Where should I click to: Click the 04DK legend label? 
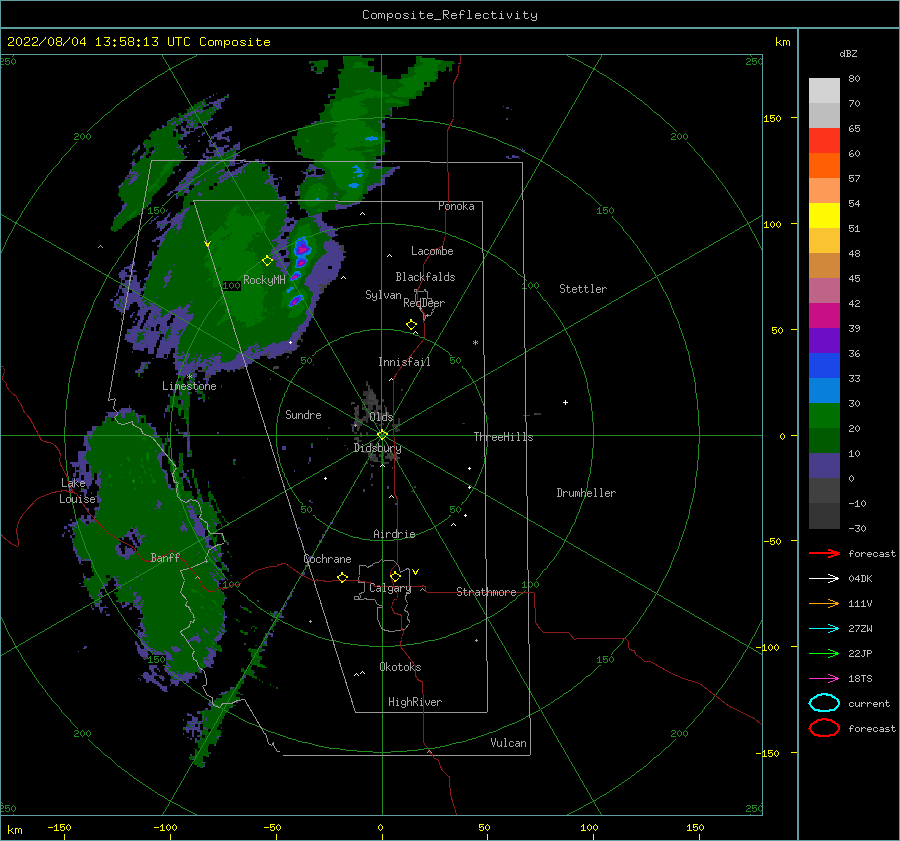[x=860, y=579]
